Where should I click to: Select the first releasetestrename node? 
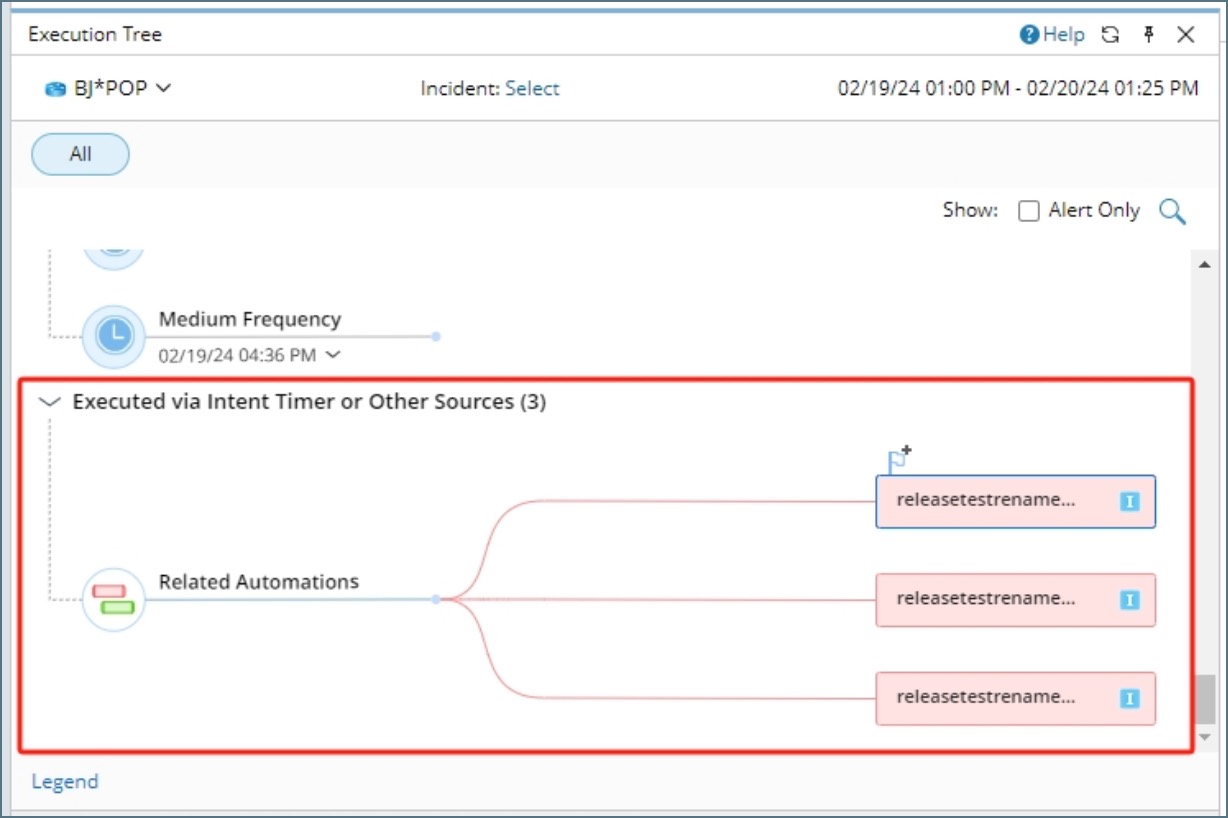pos(1000,501)
